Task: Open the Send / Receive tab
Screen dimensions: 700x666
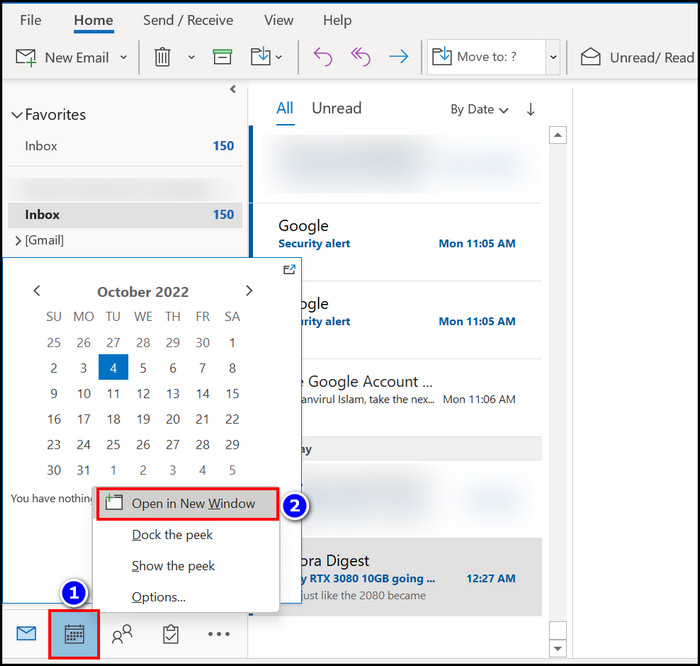Action: [188, 20]
